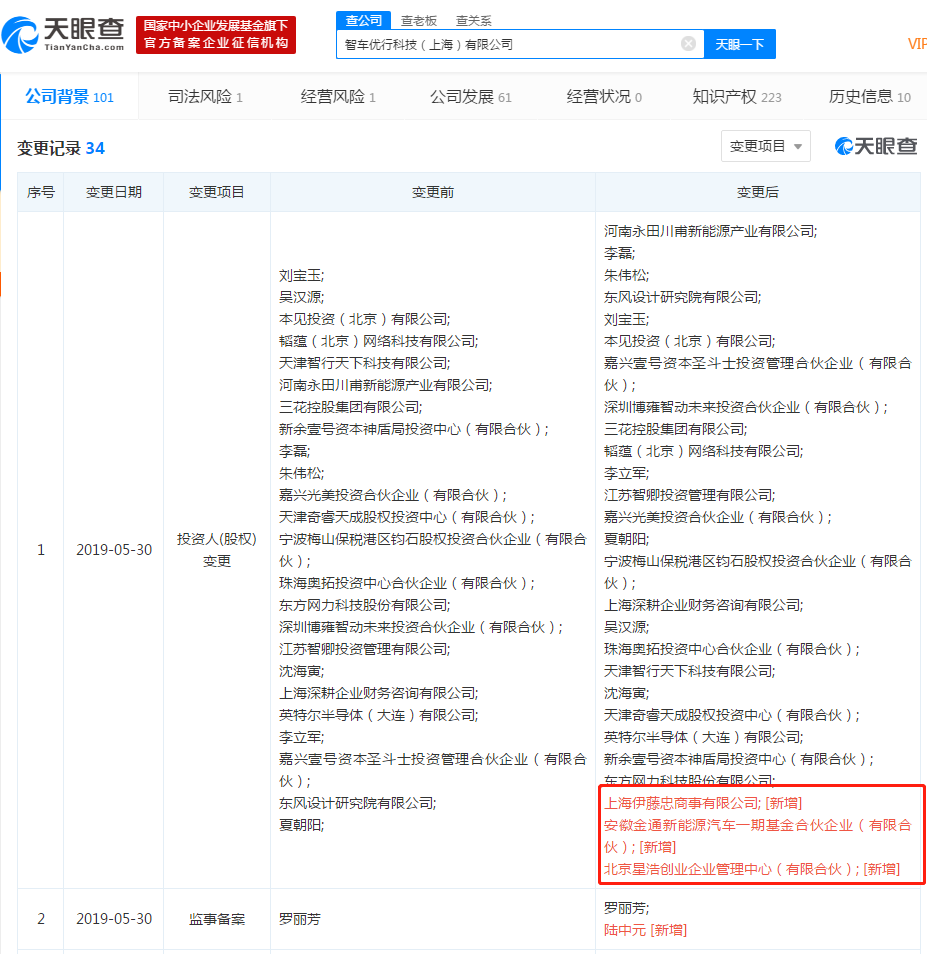
Task: Open 英特尔半导体（大连）有限公司 in 变更前 column
Action: pyautogui.click(x=378, y=716)
